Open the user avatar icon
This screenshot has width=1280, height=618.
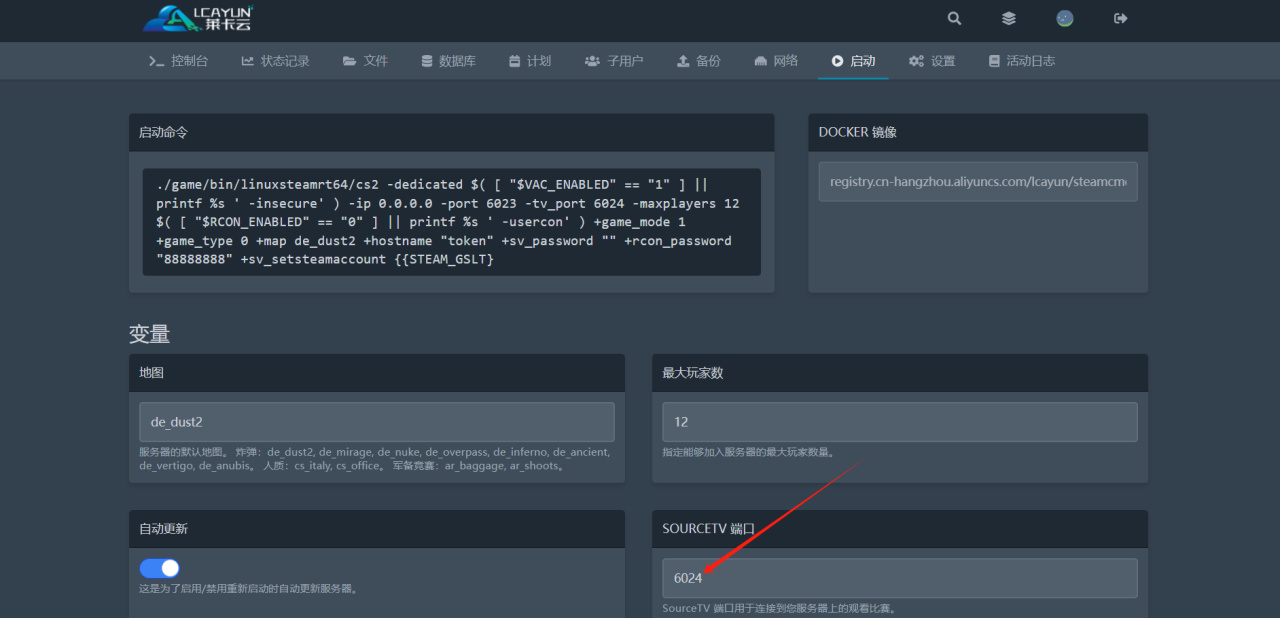tap(1065, 18)
